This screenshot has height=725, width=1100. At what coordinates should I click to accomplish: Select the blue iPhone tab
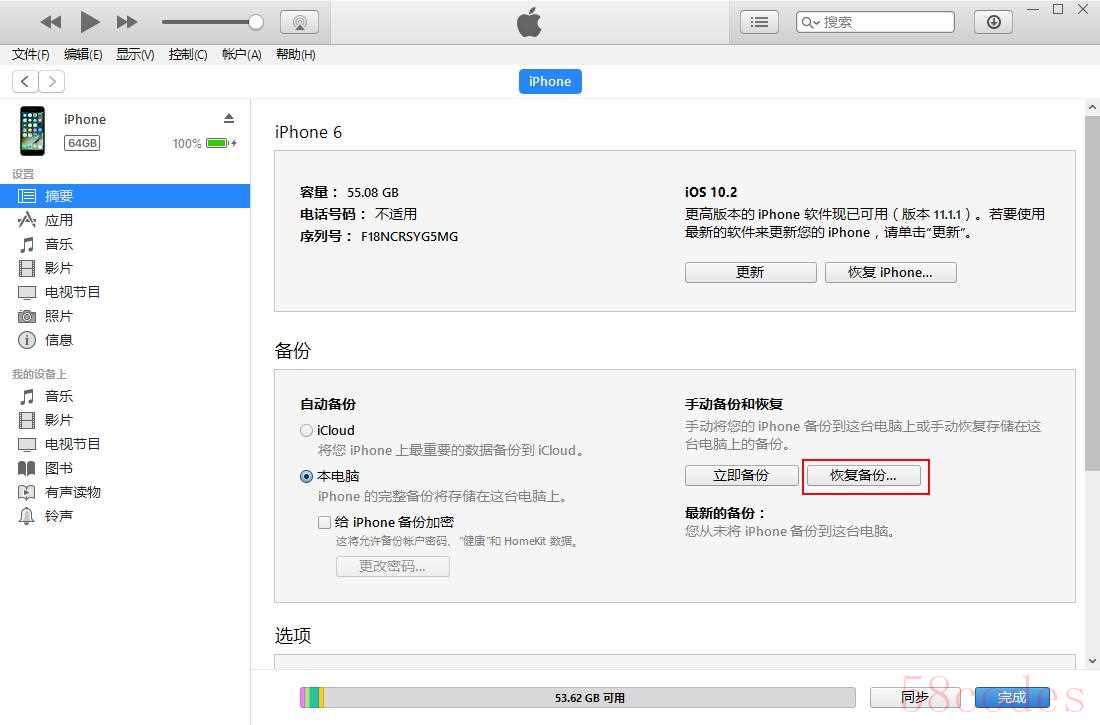click(550, 81)
